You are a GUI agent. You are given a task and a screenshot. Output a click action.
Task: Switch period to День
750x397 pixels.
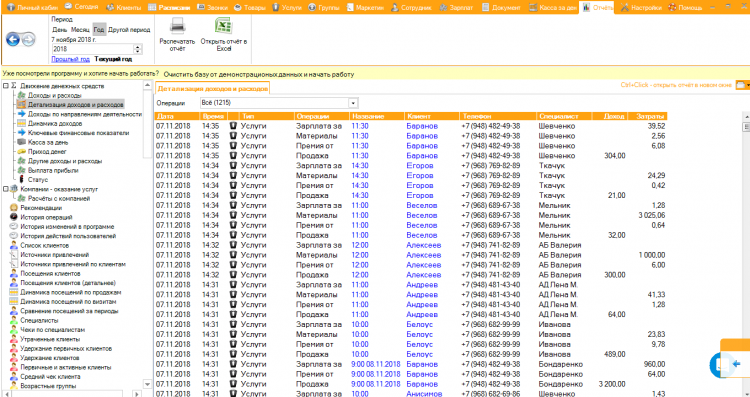[x=60, y=30]
